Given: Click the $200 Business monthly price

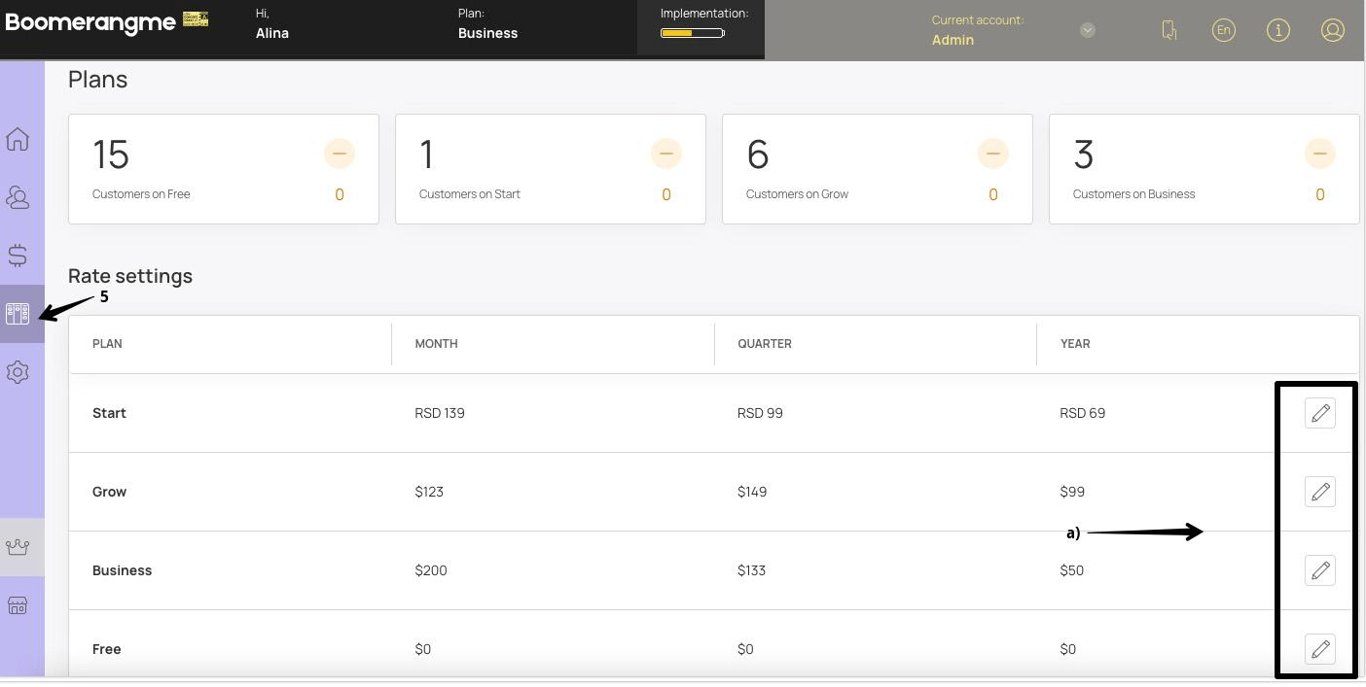Looking at the screenshot, I should point(431,571).
